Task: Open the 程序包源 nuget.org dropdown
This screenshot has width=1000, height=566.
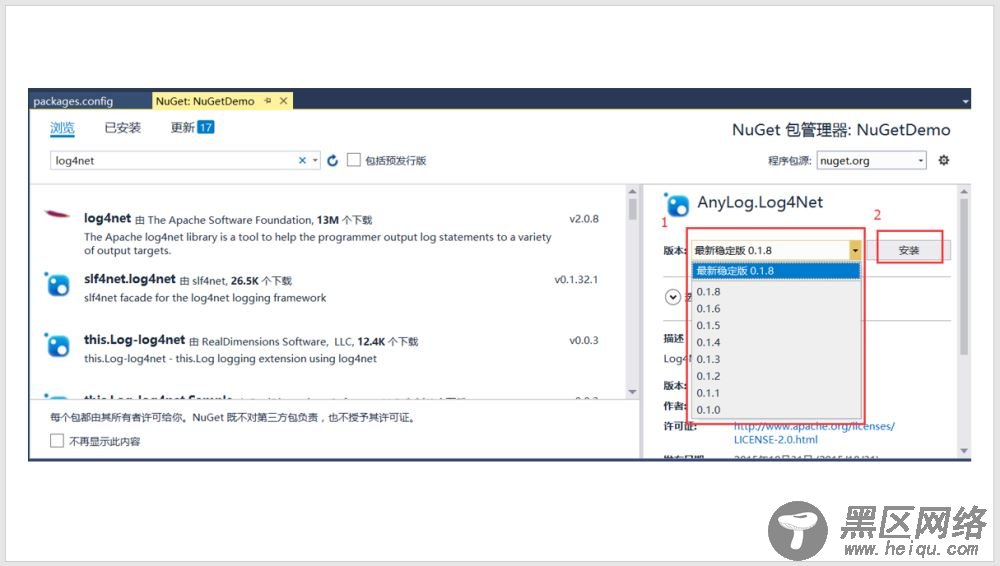Action: pyautogui.click(x=872, y=160)
